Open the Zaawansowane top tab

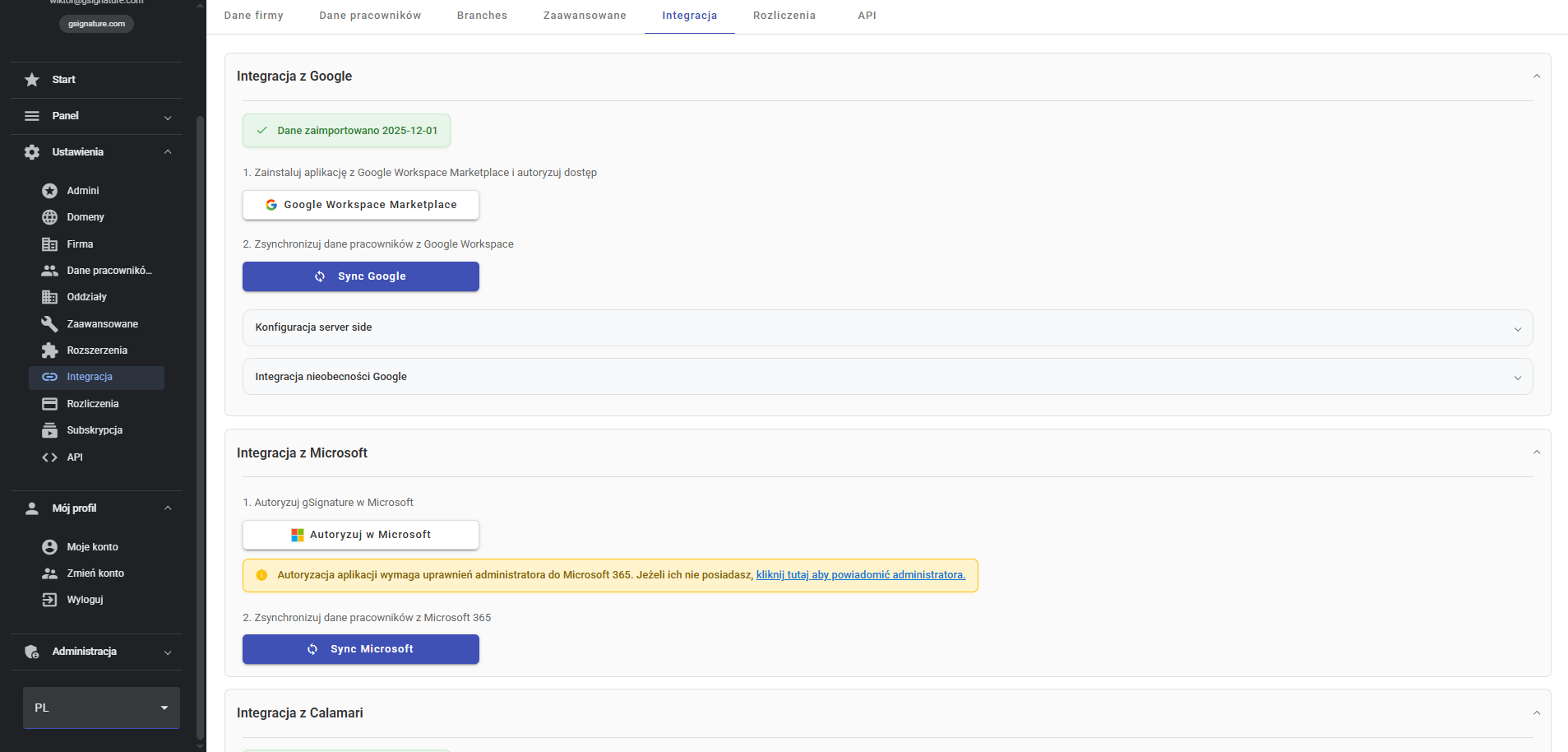coord(585,16)
